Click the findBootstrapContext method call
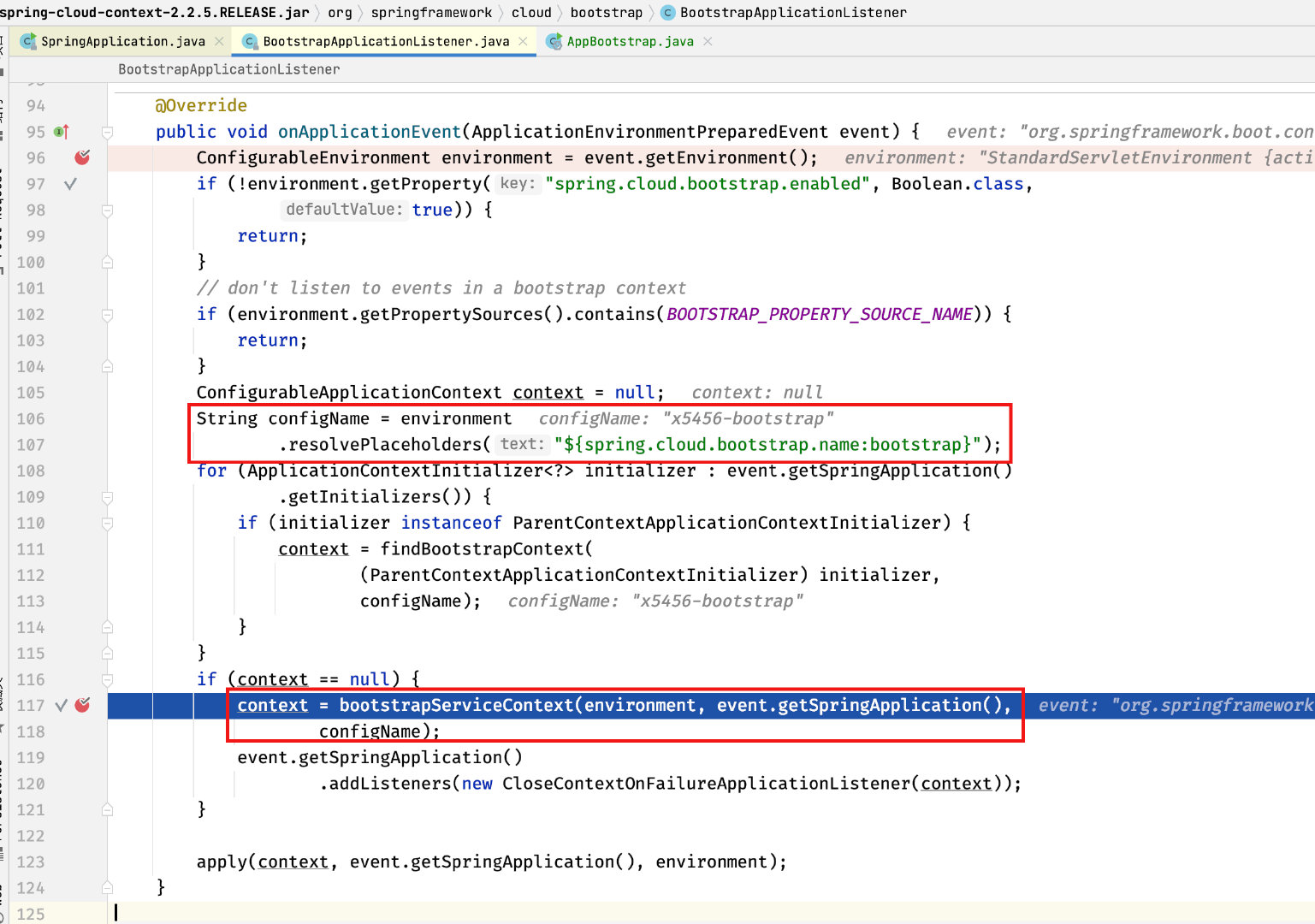The height and width of the screenshot is (924, 1315). pos(481,548)
